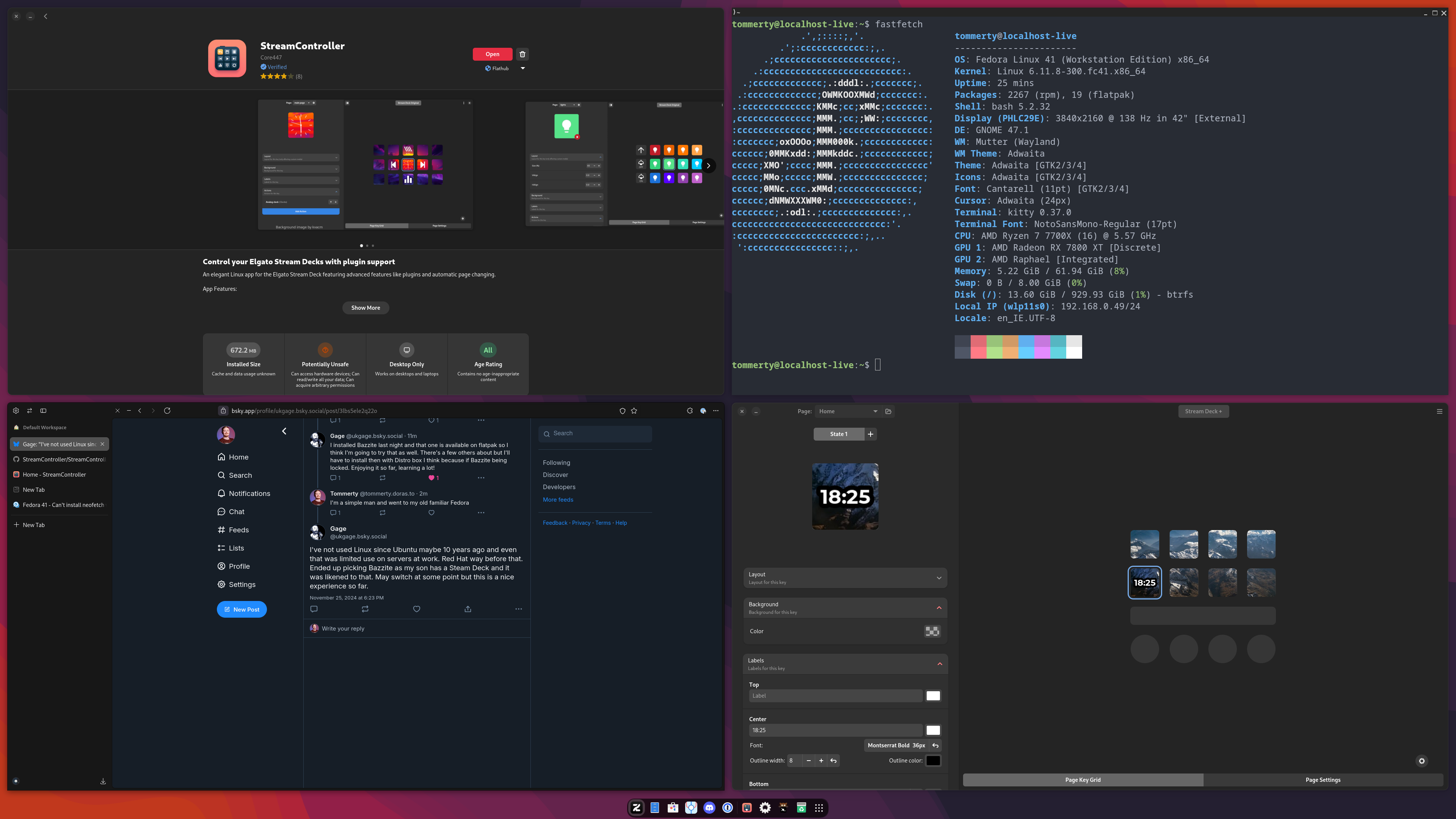
Task: Open the Potentially Unsafe safety card
Action: pyautogui.click(x=325, y=364)
